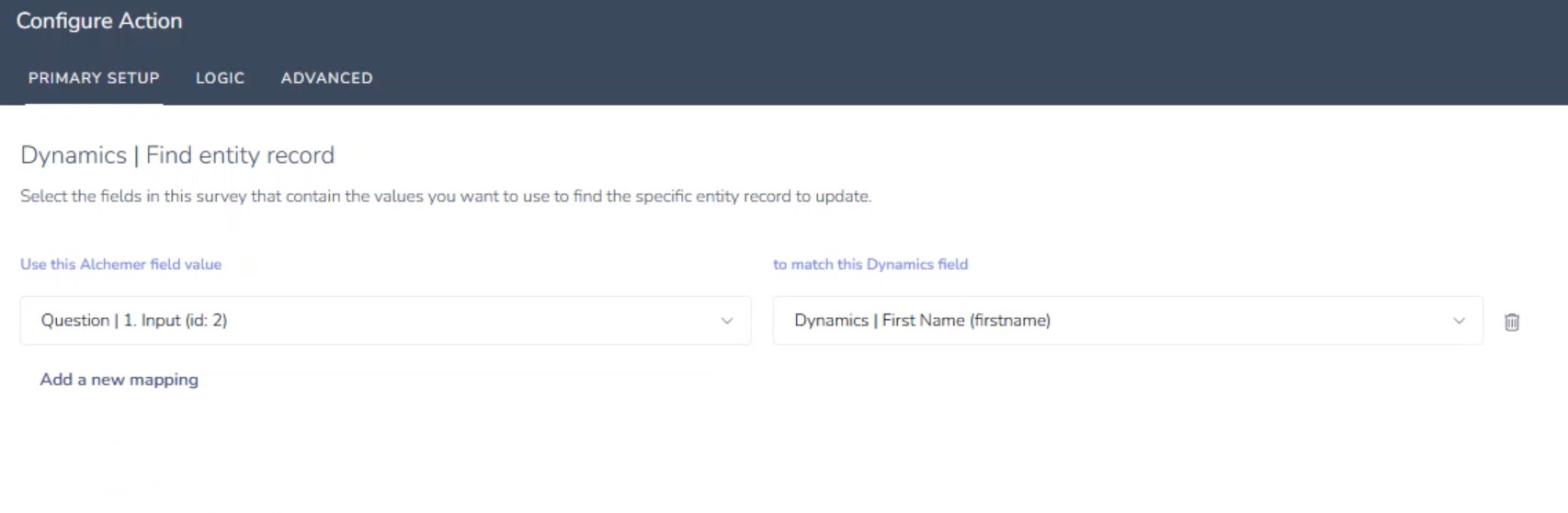The image size is (1568, 513).
Task: Open the Advanced tab
Action: point(326,78)
